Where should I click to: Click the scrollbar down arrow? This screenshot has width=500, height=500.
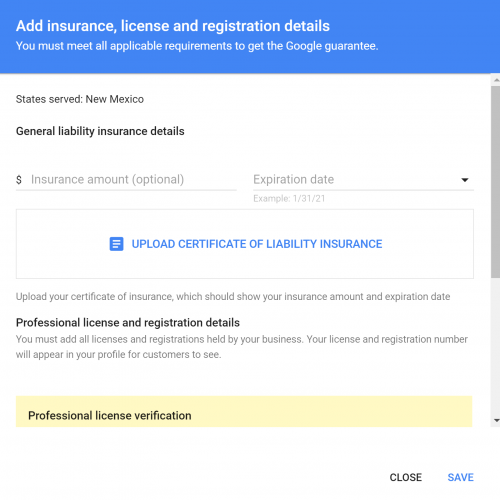pos(496,421)
